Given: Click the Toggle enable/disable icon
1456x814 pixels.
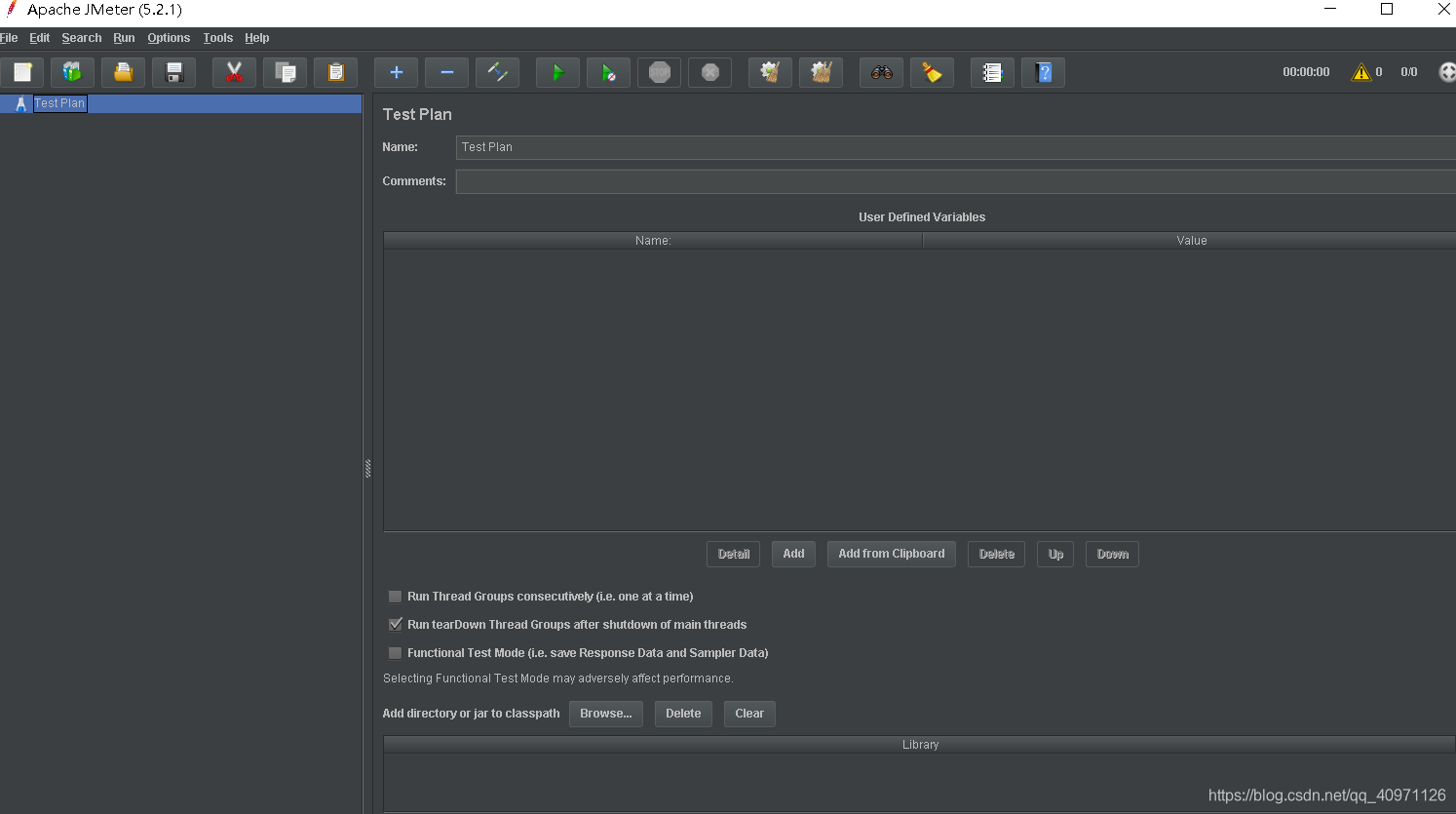Looking at the screenshot, I should pos(498,72).
